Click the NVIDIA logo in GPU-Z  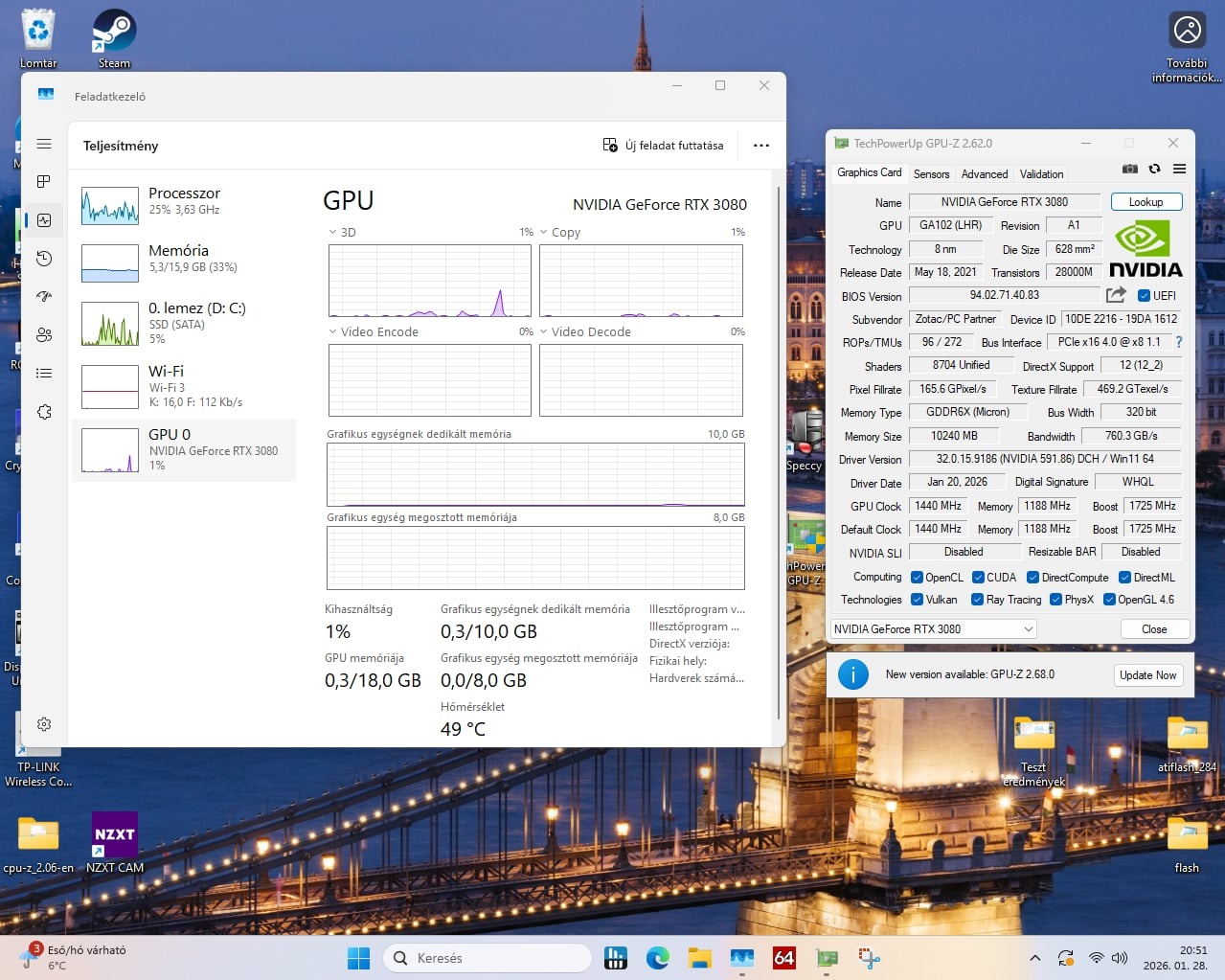(x=1146, y=249)
